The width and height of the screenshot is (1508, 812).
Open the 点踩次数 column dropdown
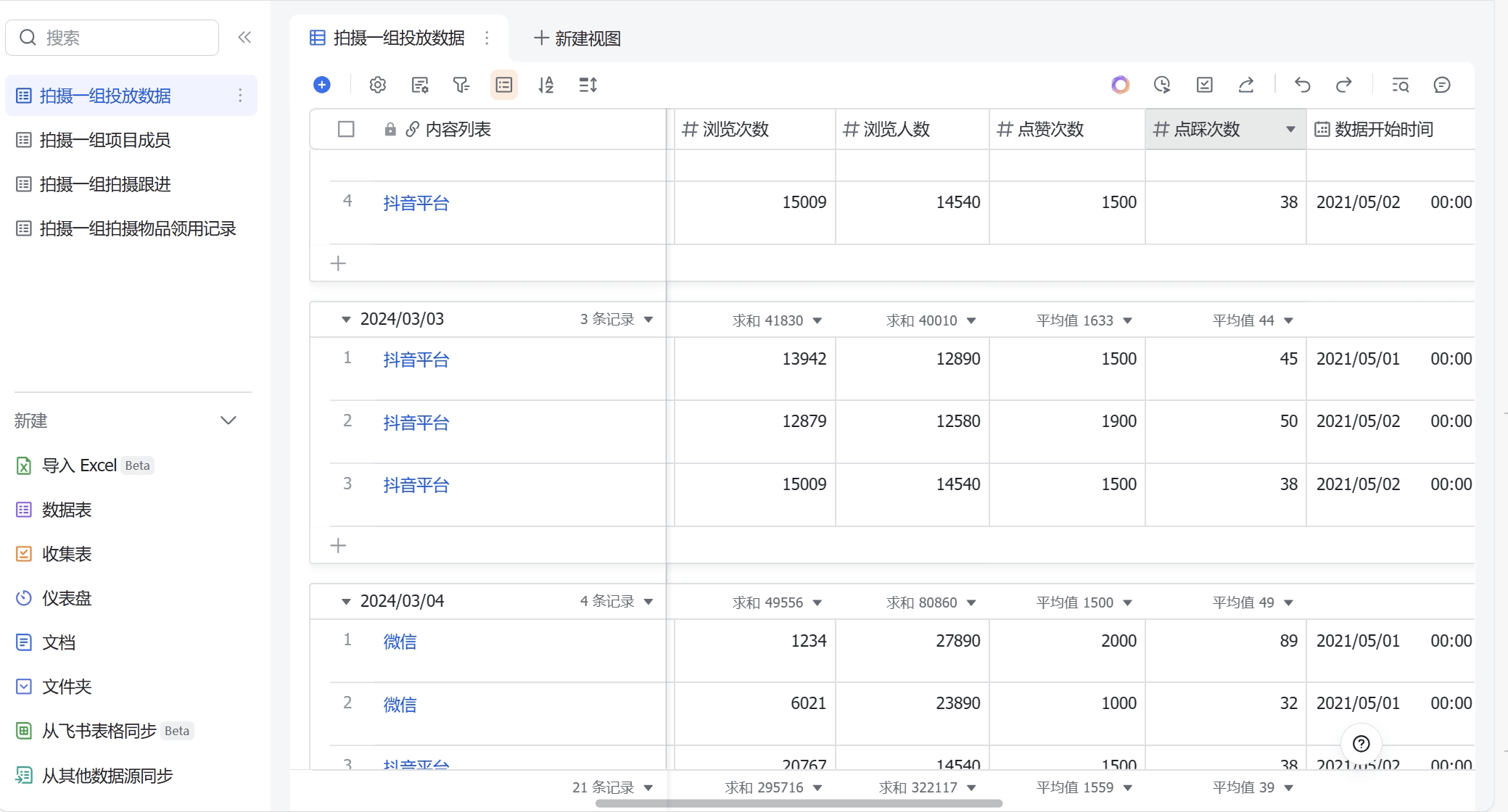pos(1290,129)
